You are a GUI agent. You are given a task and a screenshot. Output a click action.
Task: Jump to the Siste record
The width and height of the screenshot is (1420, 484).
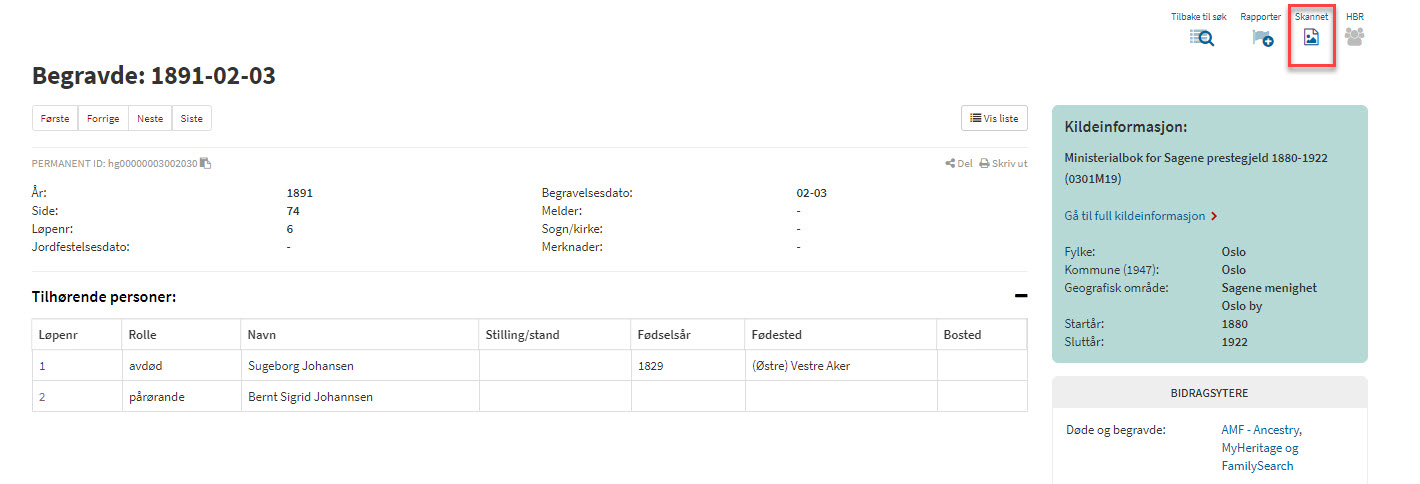click(x=191, y=118)
